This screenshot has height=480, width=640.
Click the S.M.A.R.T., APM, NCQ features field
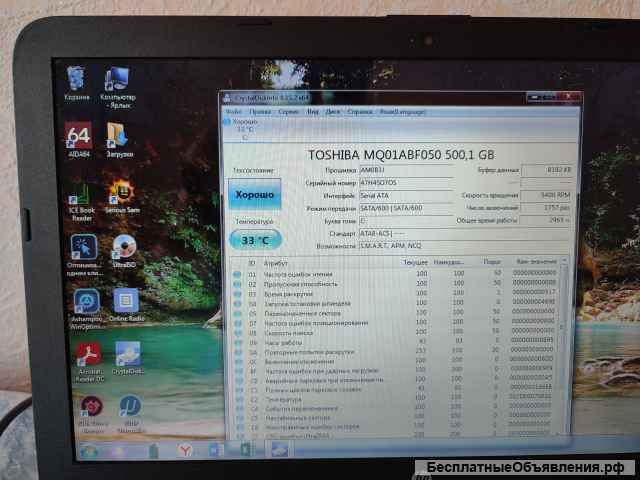point(465,246)
